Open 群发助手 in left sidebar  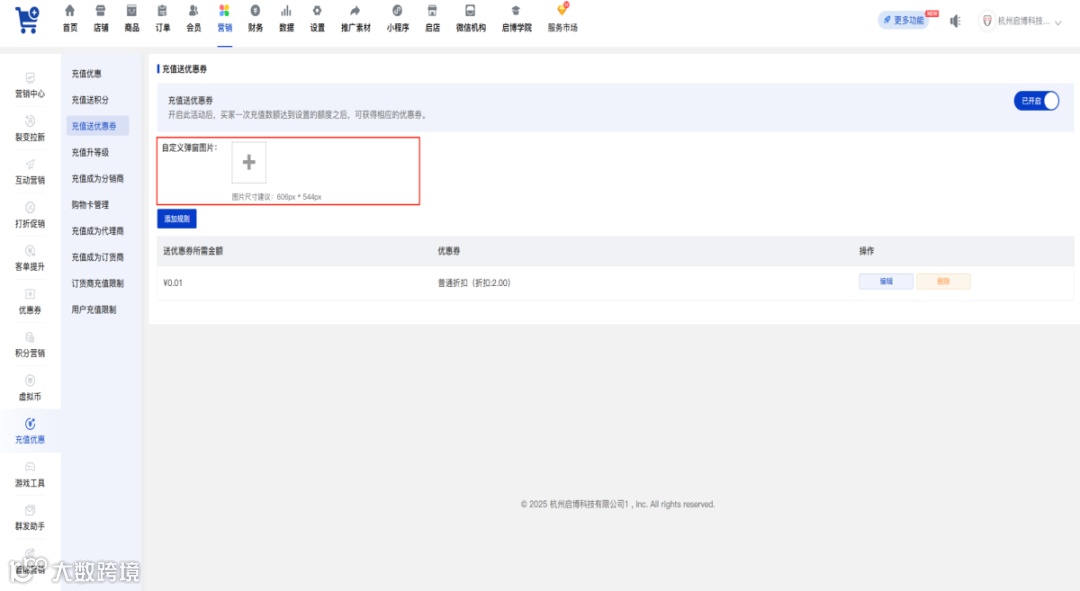(30, 519)
